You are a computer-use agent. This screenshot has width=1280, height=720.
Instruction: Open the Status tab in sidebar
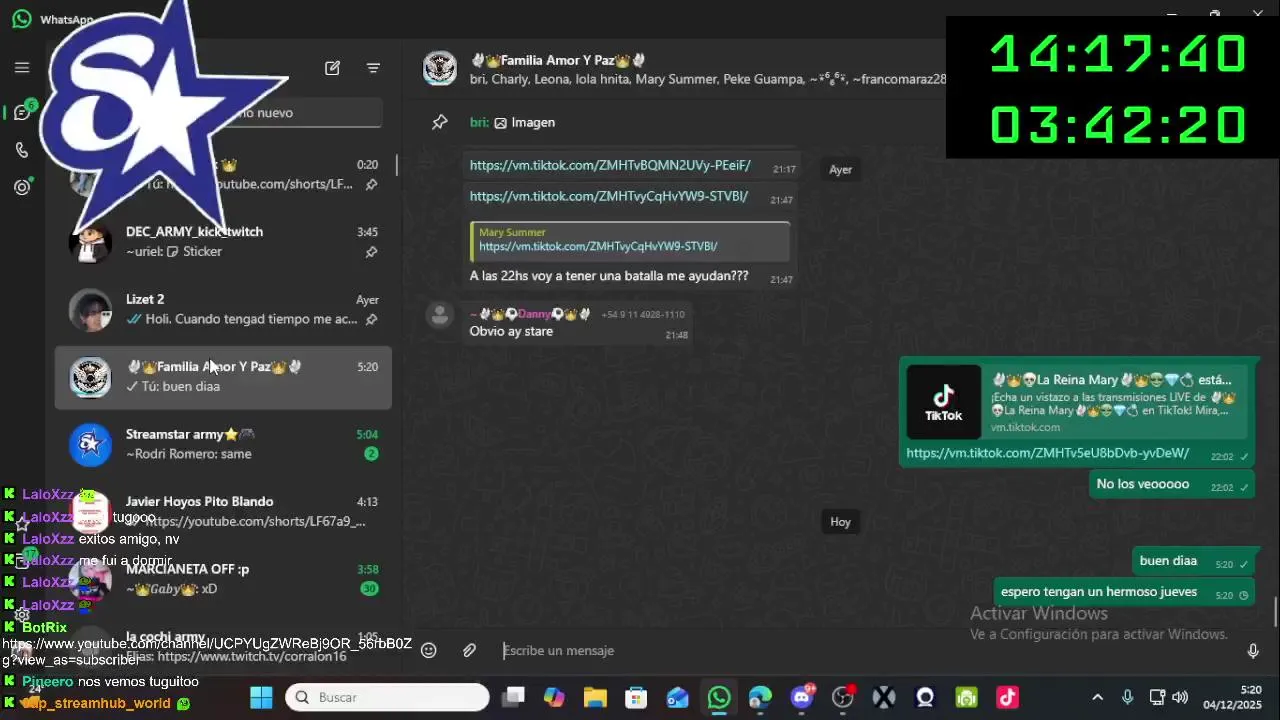pyautogui.click(x=22, y=187)
